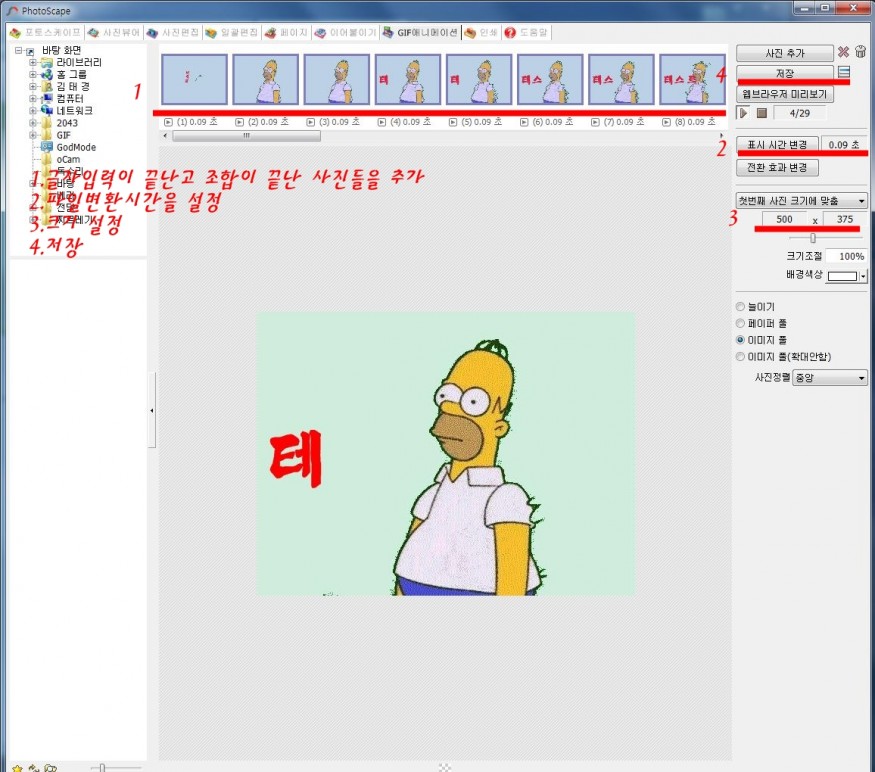Viewport: 875px width, 772px height.
Task: Click the play icon beside (4) 0.09 초
Action: click(x=382, y=122)
